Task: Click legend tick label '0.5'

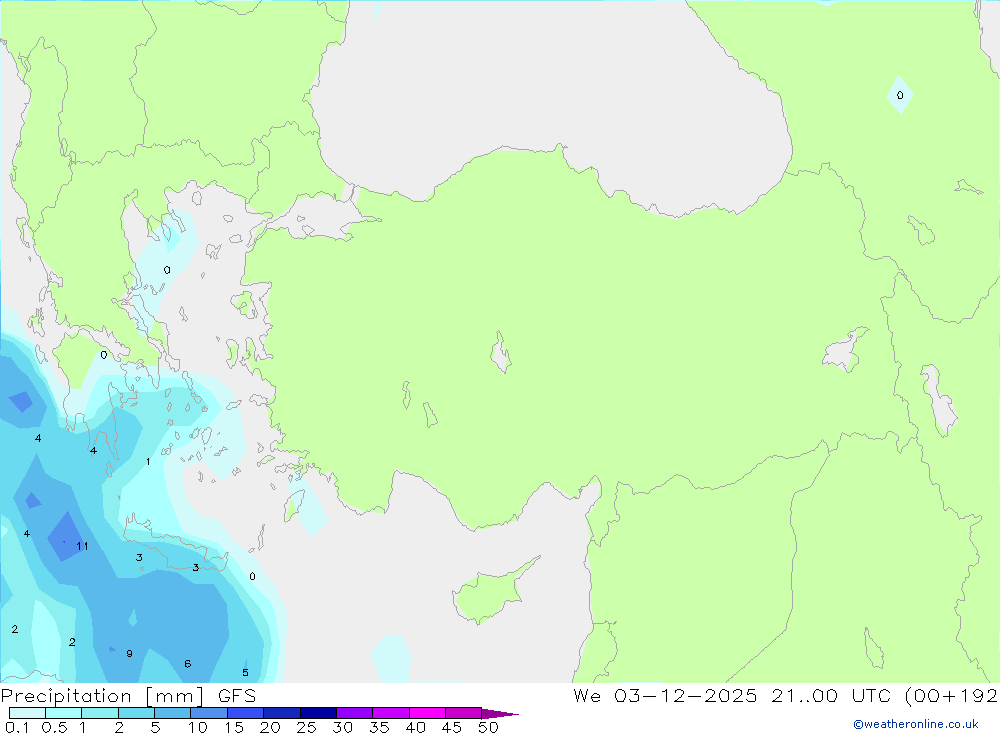Action: pos(54,727)
